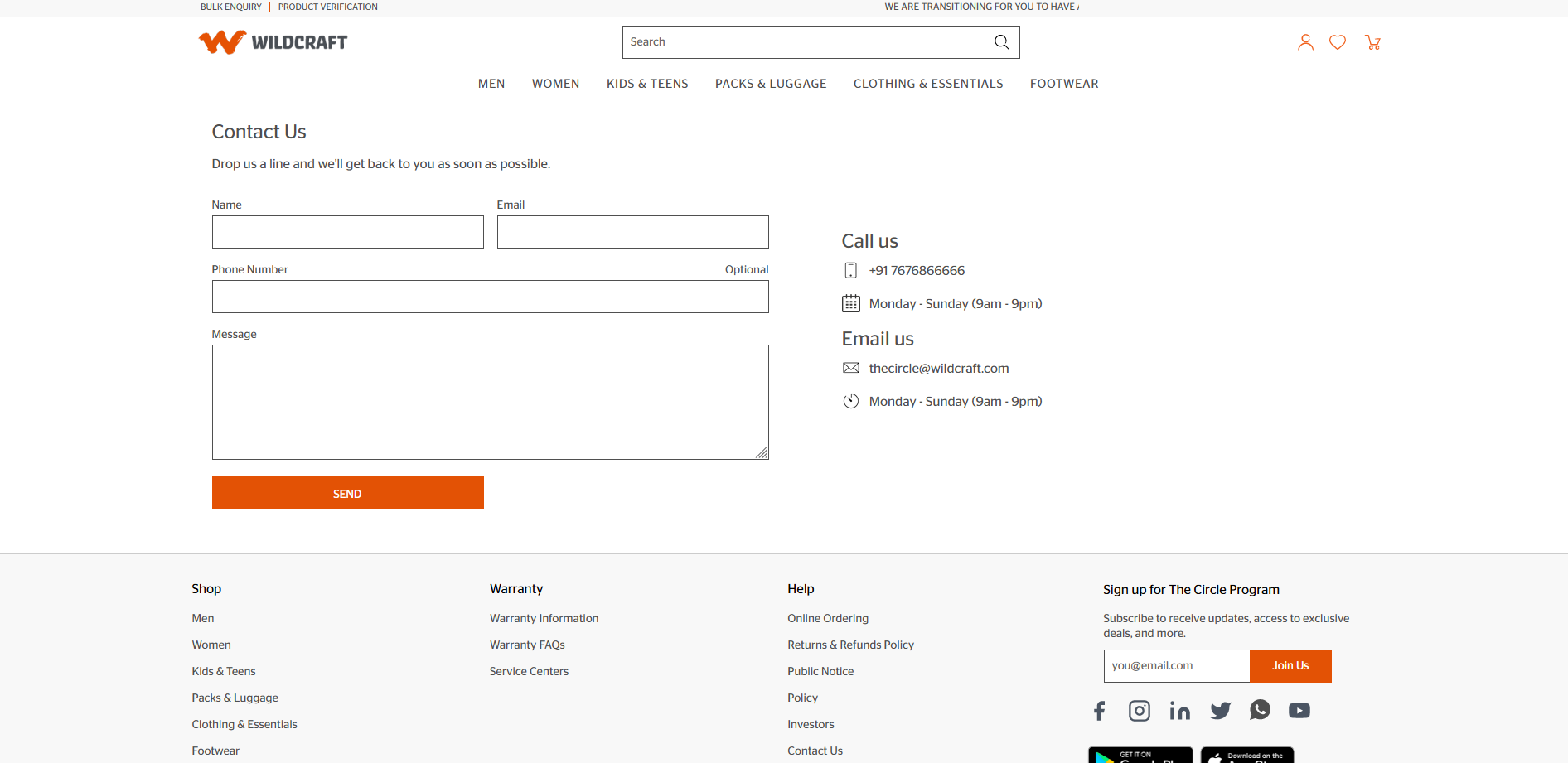
Task: Open footer Contact Us link
Action: point(815,751)
